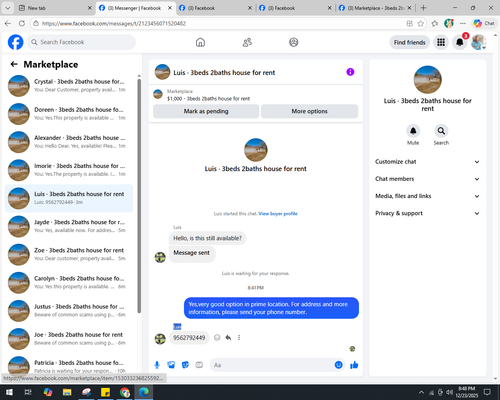Viewport: 500px width, 400px height.
Task: Switch to Messenger | Facebook tab
Action: [x=135, y=8]
